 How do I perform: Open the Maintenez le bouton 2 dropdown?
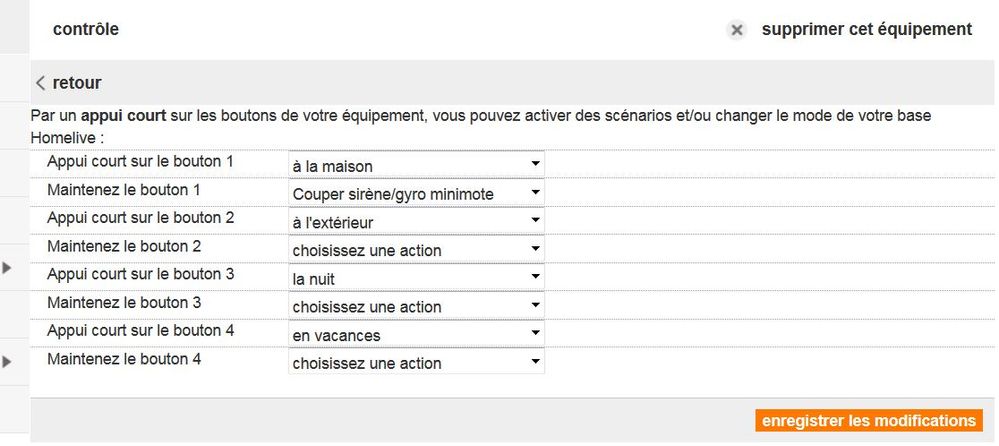(x=417, y=249)
